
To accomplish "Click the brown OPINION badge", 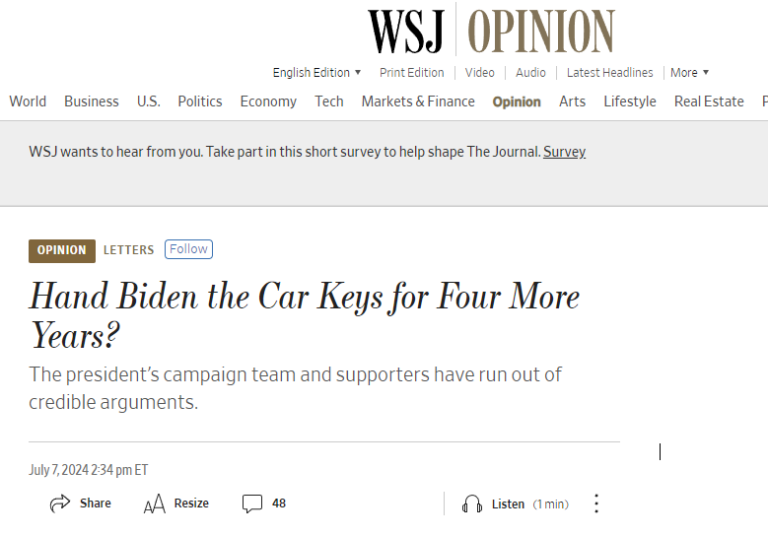I will click(62, 250).
